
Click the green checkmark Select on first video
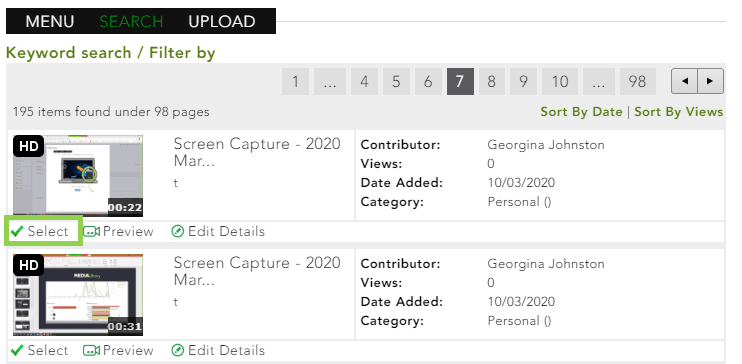(x=18, y=231)
